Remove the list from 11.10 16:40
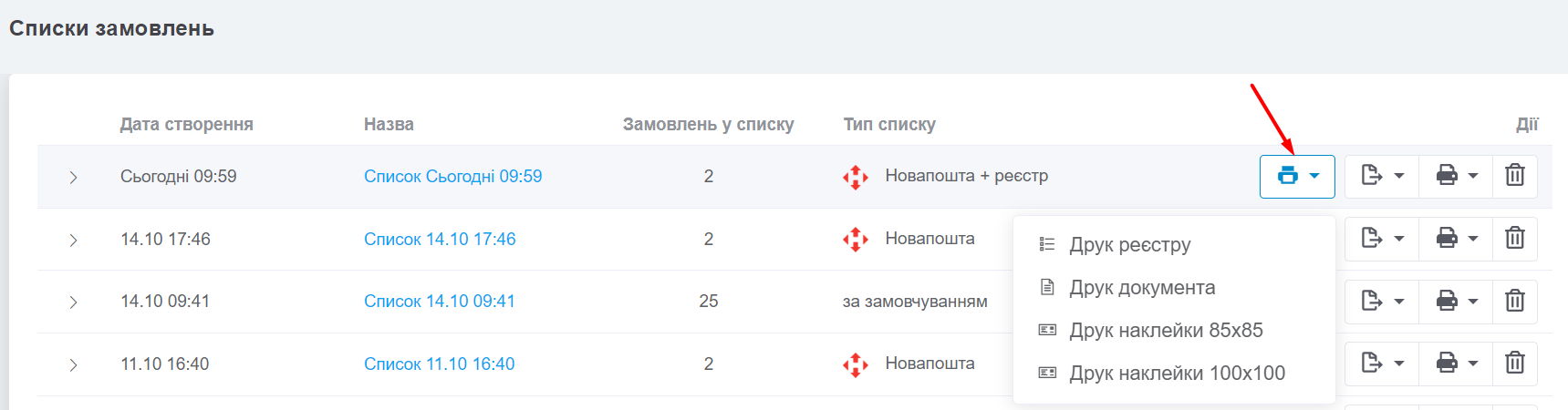This screenshot has height=410, width=1568. [1514, 364]
